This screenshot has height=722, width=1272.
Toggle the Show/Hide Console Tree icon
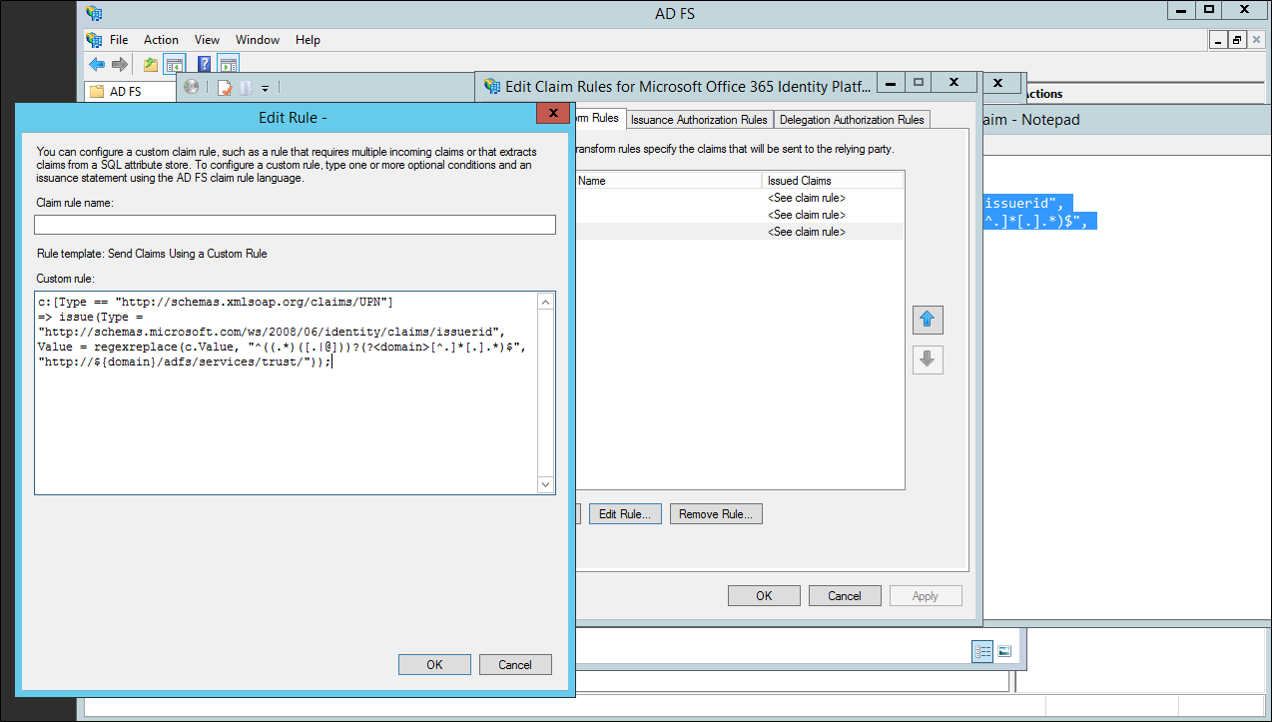pos(175,63)
